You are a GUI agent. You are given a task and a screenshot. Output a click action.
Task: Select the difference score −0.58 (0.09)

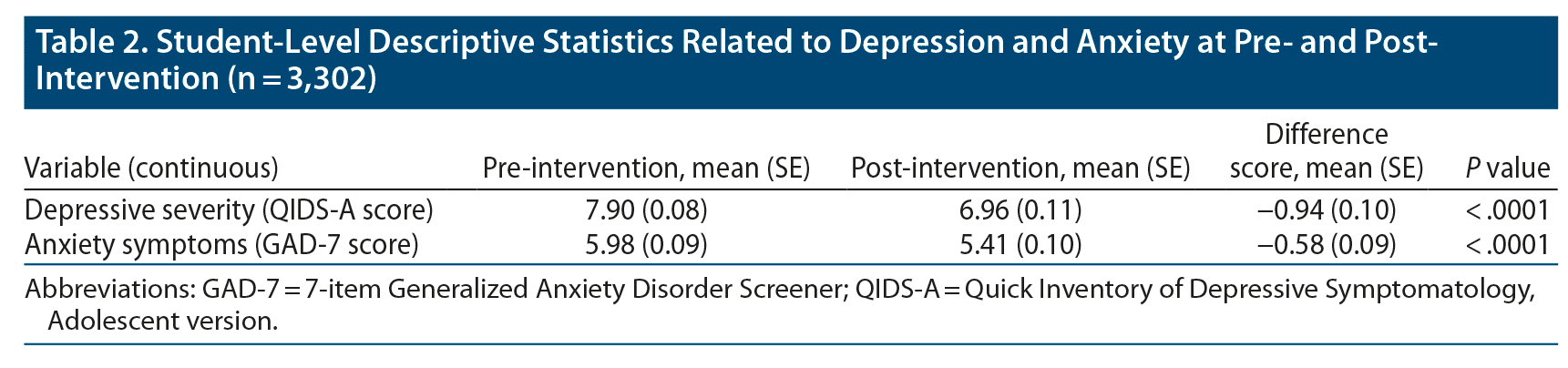1327,245
